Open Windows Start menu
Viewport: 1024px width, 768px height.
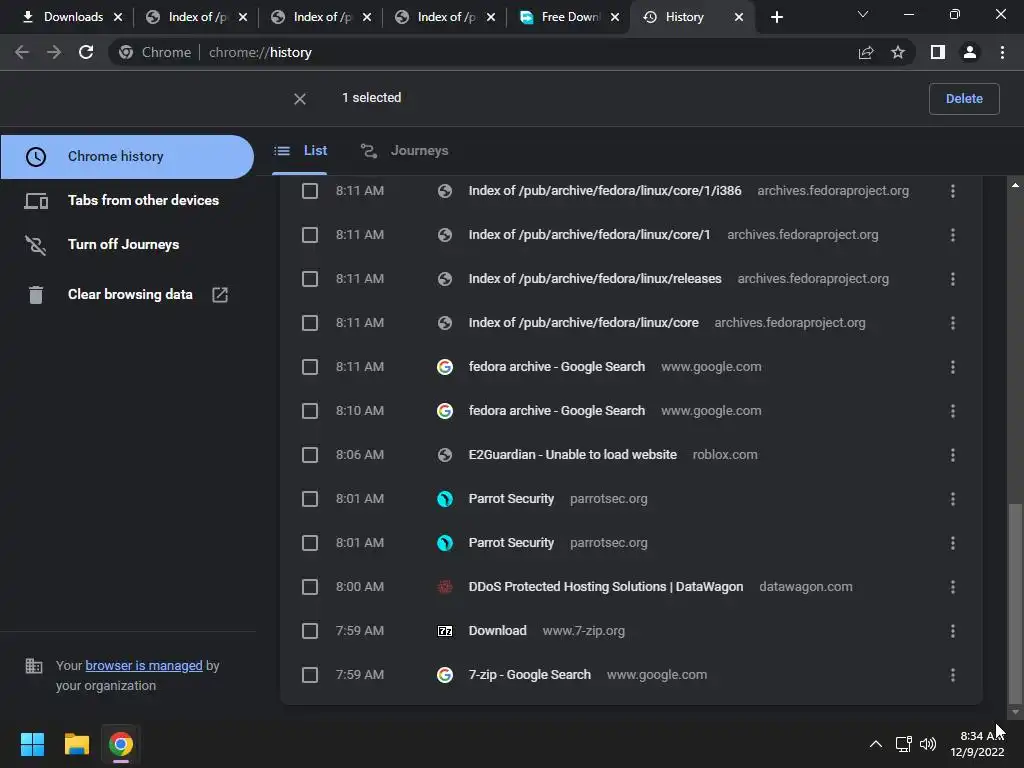(32, 744)
